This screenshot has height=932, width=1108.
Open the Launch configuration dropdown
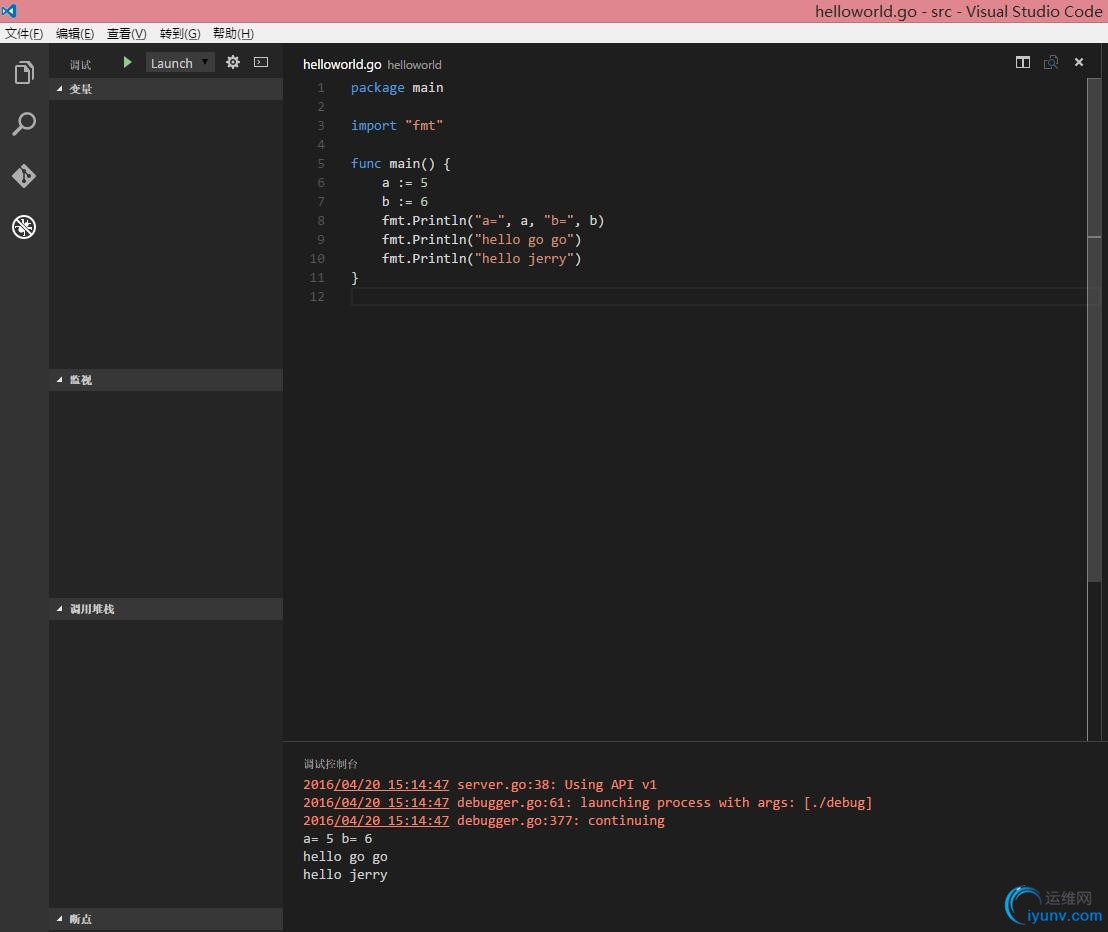coord(179,63)
